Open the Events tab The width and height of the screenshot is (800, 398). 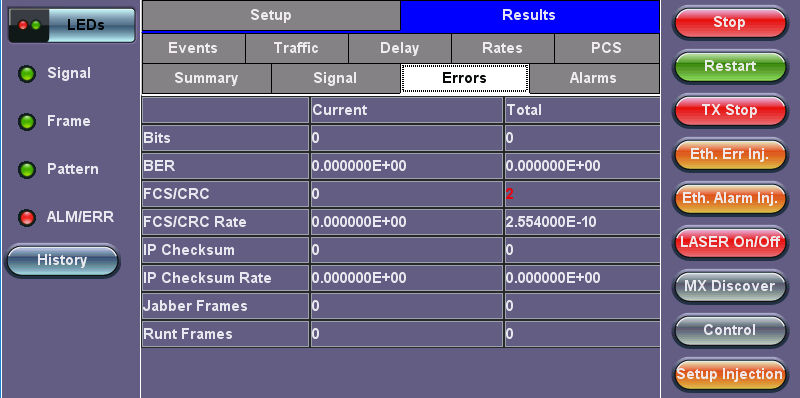pyautogui.click(x=193, y=48)
